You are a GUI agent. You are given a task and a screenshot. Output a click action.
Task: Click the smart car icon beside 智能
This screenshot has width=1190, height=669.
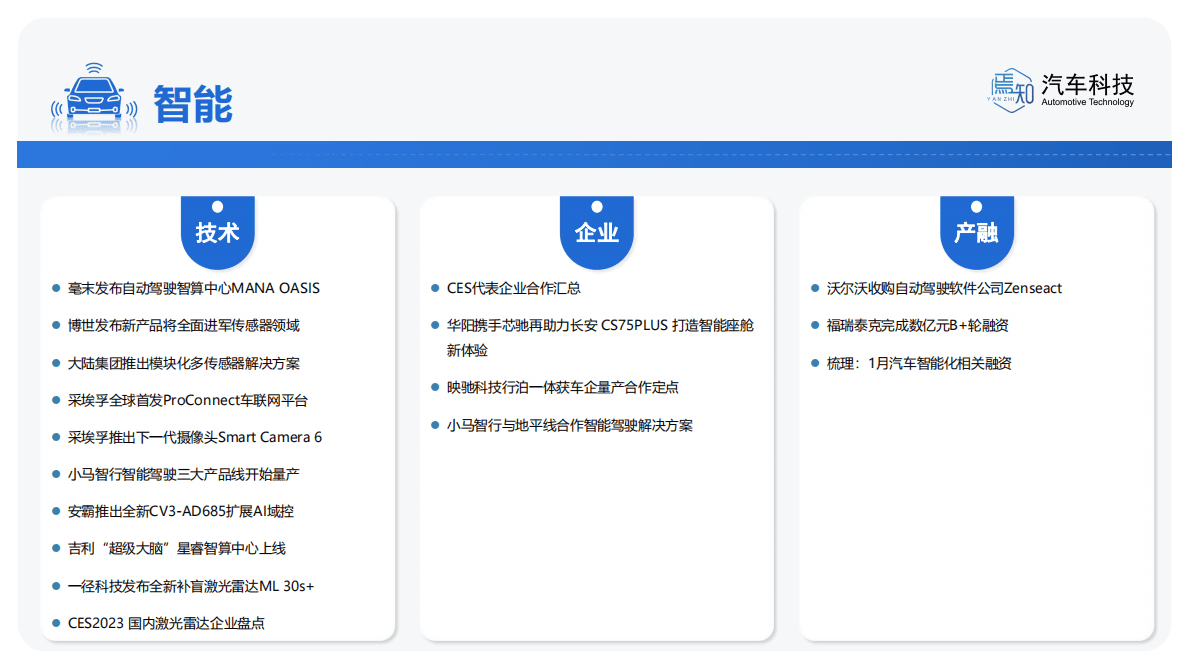coord(94,99)
